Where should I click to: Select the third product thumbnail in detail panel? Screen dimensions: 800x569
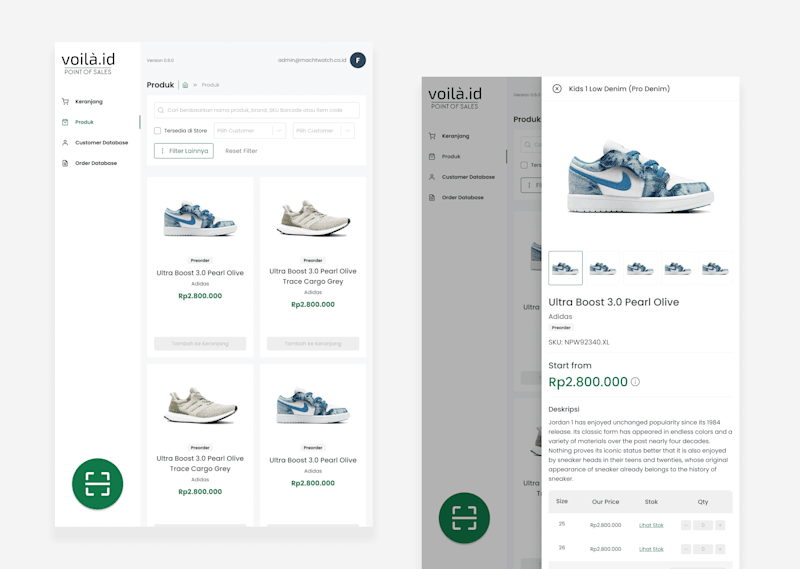(640, 268)
